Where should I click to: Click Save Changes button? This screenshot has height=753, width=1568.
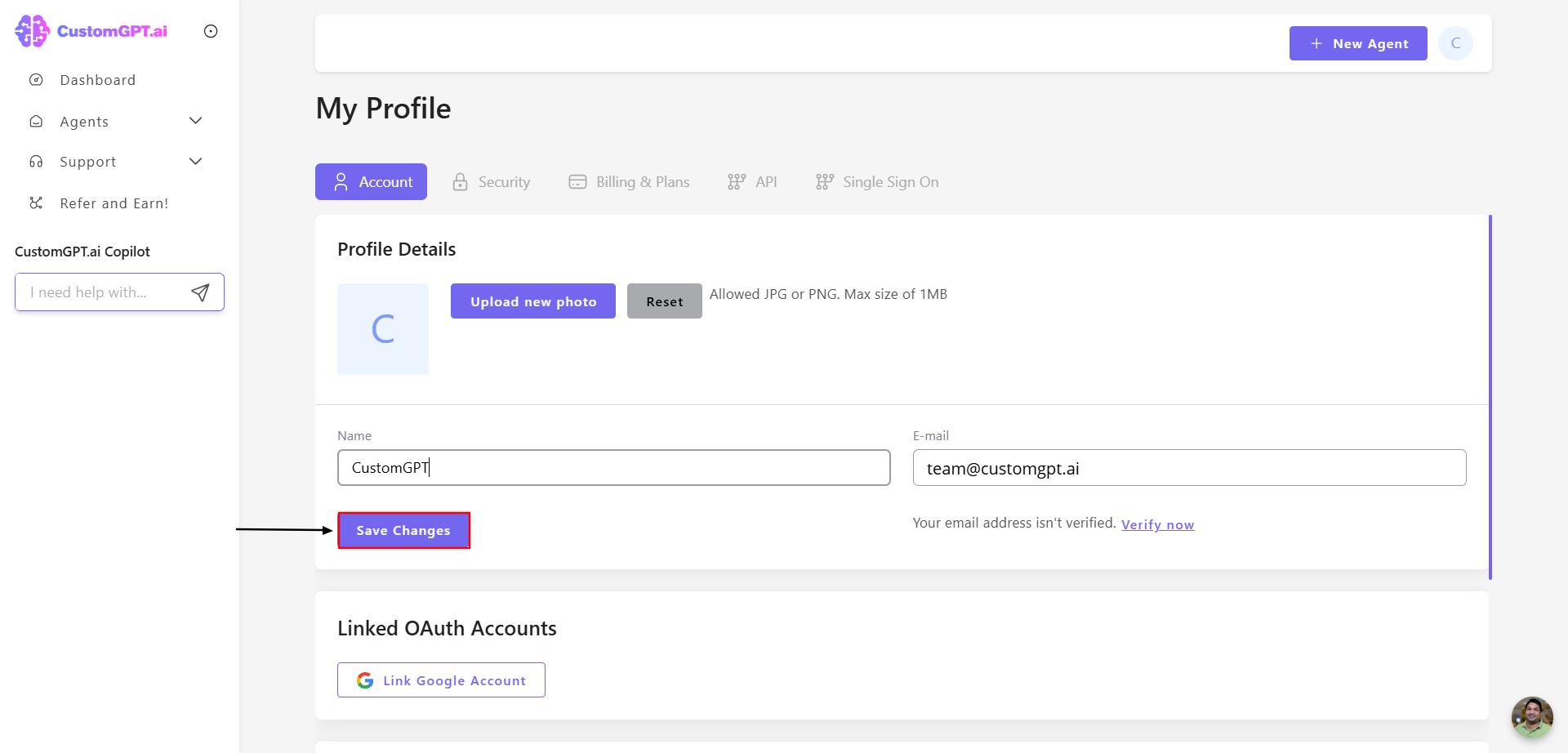click(403, 531)
